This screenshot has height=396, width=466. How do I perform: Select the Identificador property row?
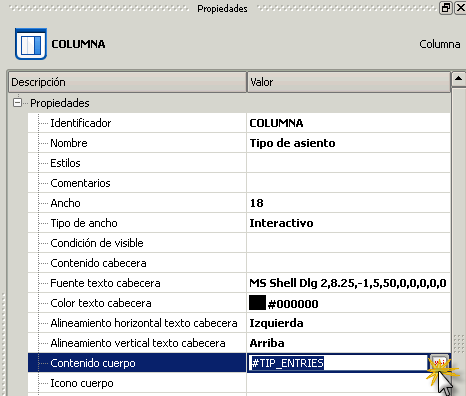pos(239,123)
